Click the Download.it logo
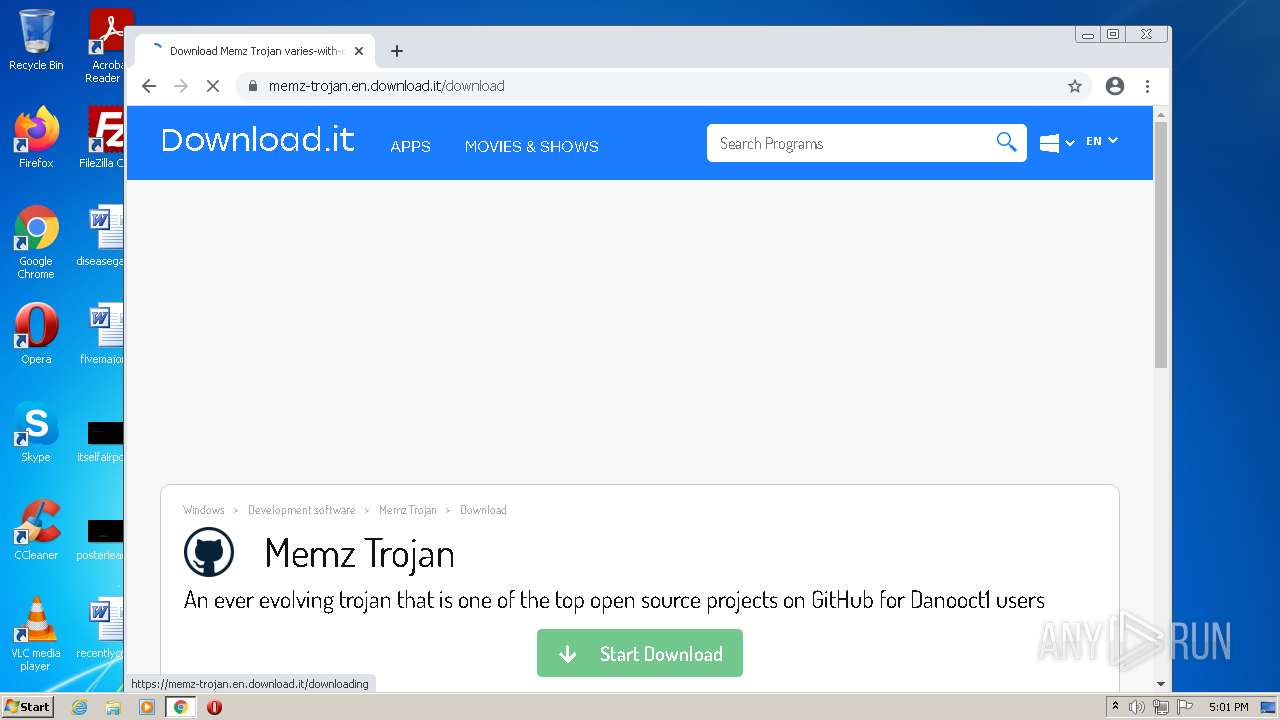The image size is (1280, 720). click(x=258, y=140)
